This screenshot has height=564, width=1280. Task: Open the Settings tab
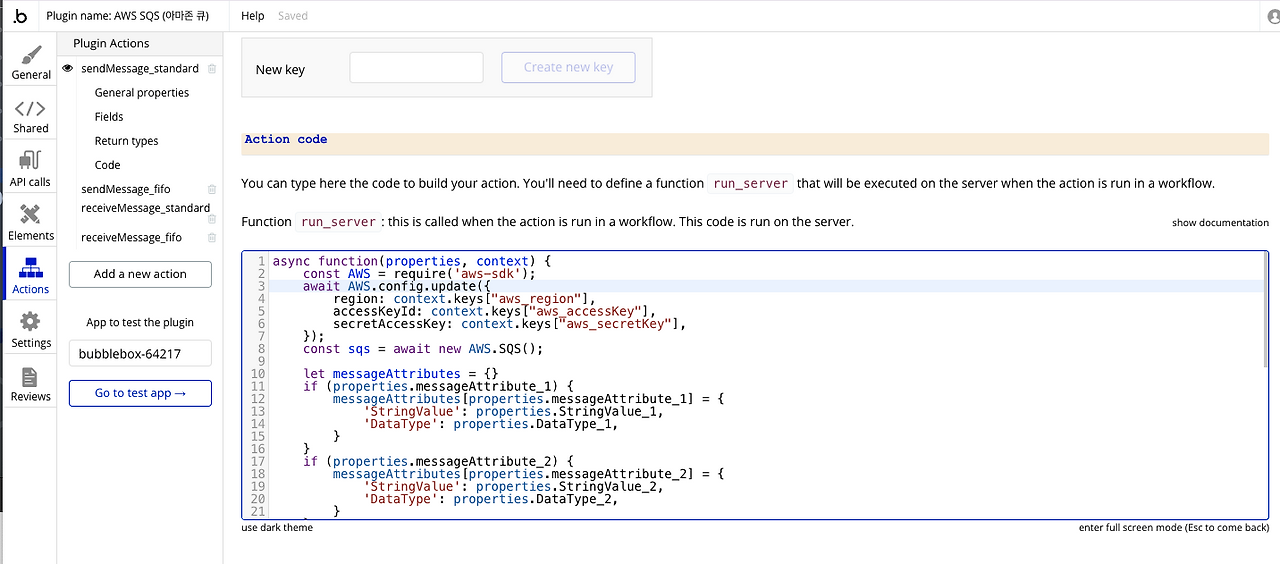point(31,329)
